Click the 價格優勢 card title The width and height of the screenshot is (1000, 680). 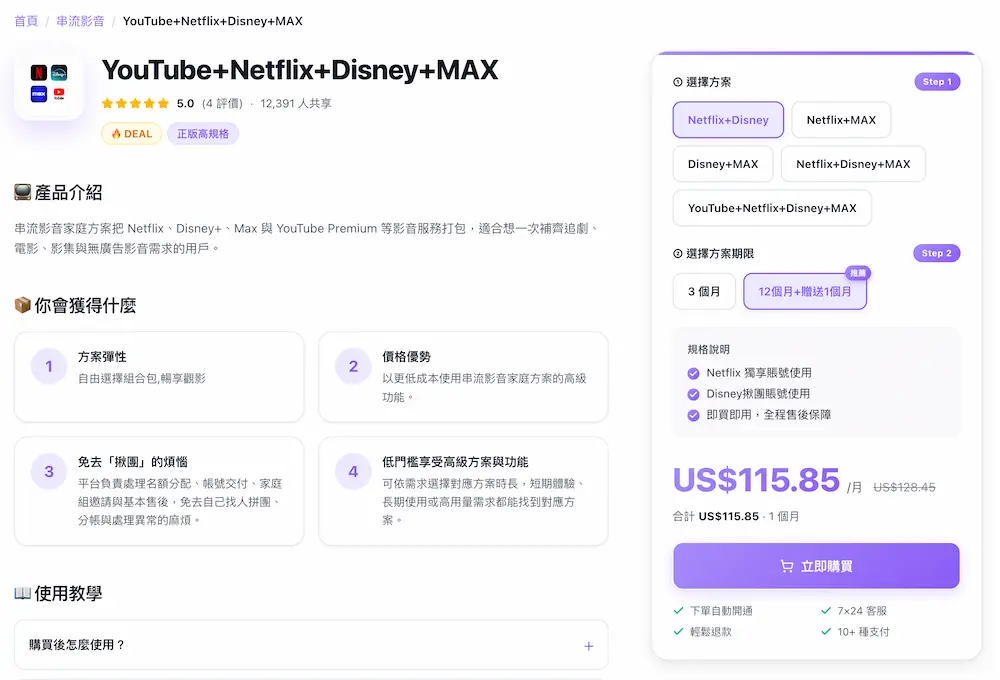click(406, 357)
